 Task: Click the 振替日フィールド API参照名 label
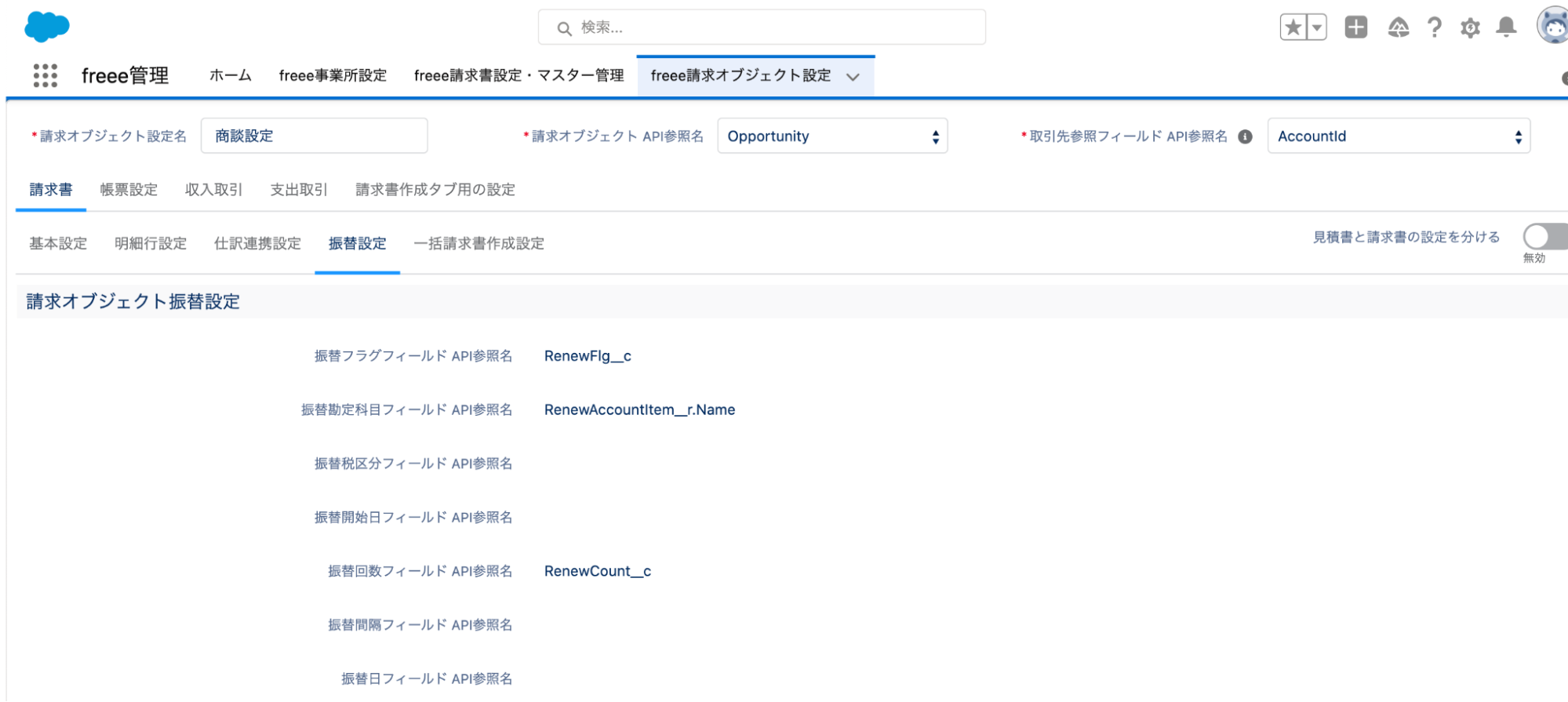click(x=427, y=678)
